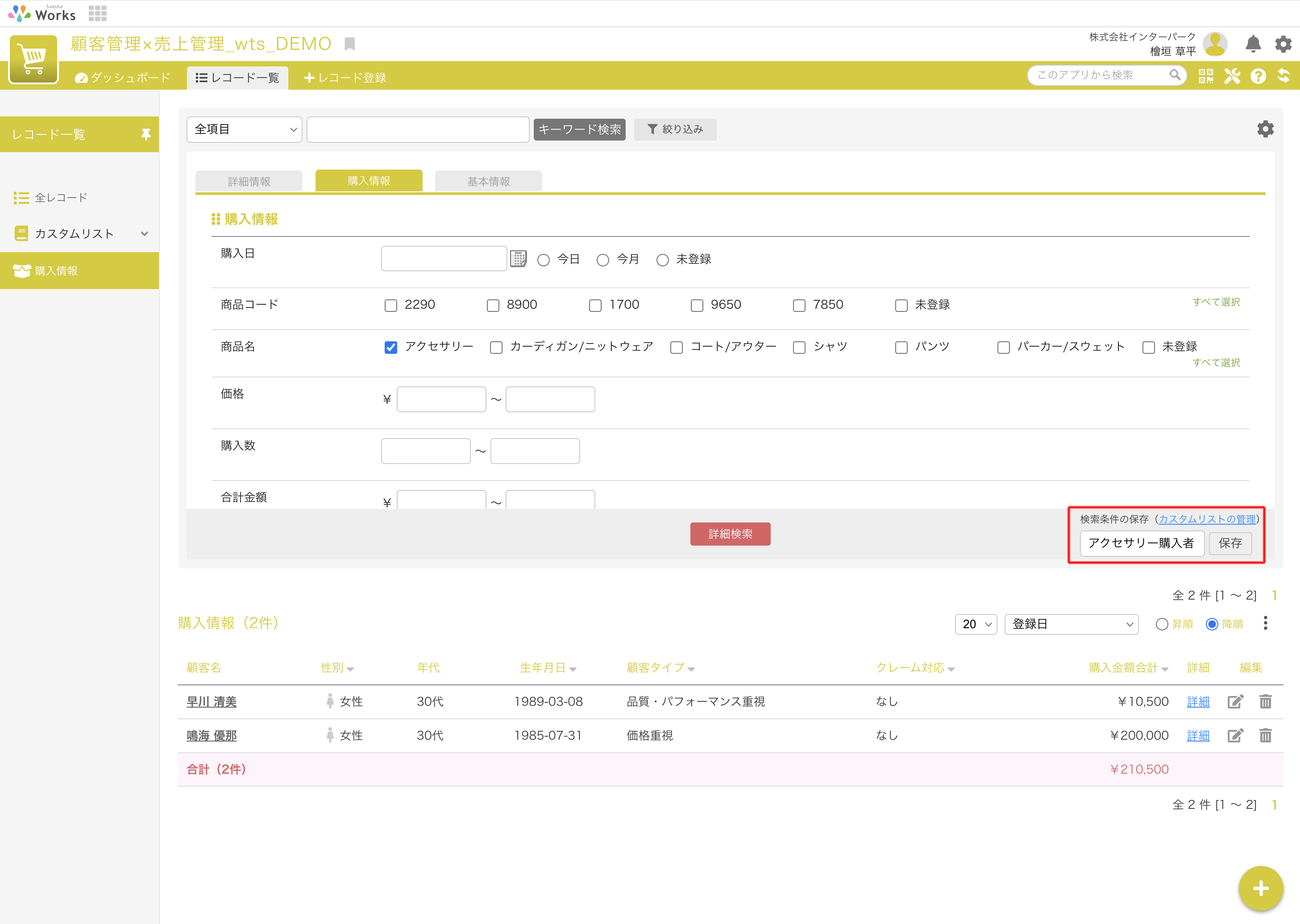Click the saved search name field
The height and width of the screenshot is (924, 1300).
coord(1142,543)
